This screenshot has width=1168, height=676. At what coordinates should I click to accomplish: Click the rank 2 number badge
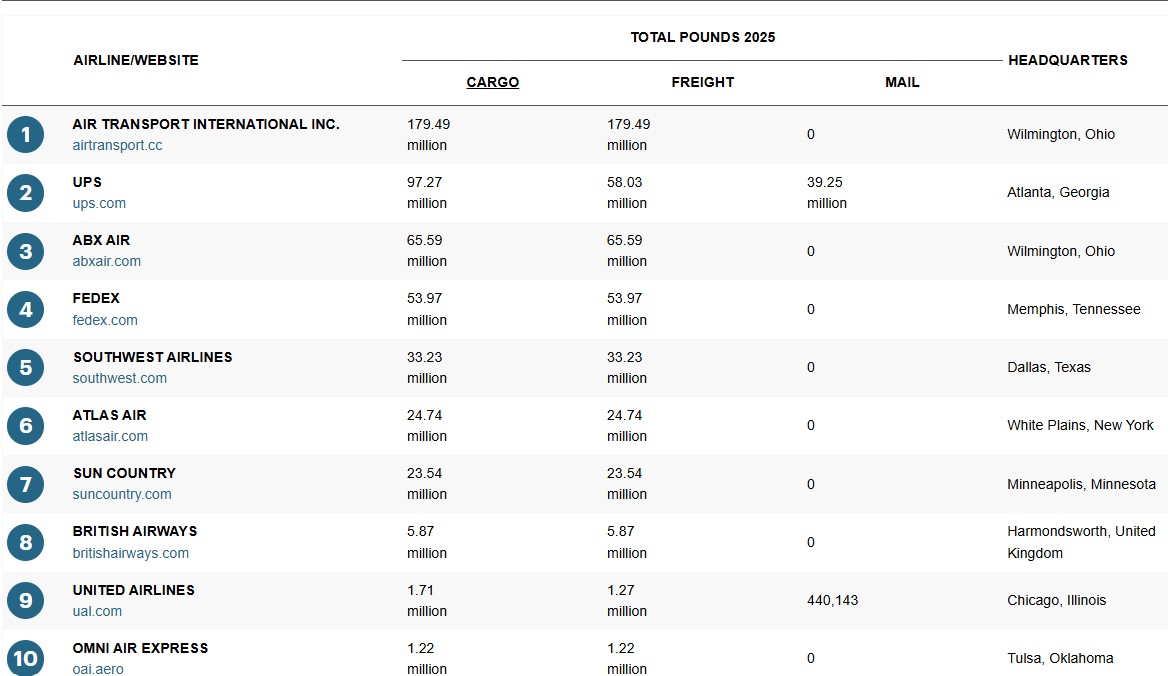click(26, 193)
